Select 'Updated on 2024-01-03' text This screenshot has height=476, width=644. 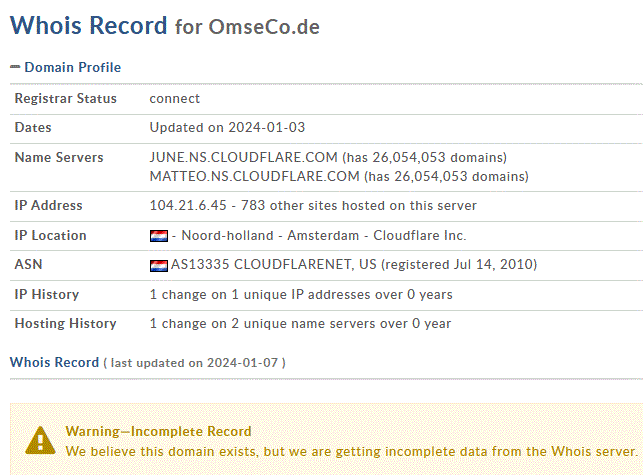(227, 128)
